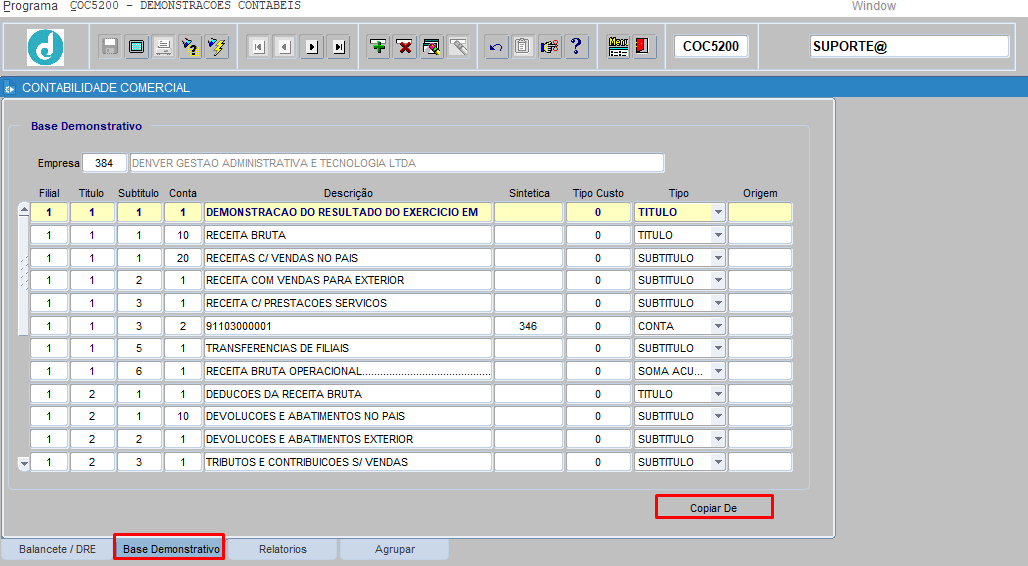
Task: Click the clear record eraser icon
Action: click(432, 47)
